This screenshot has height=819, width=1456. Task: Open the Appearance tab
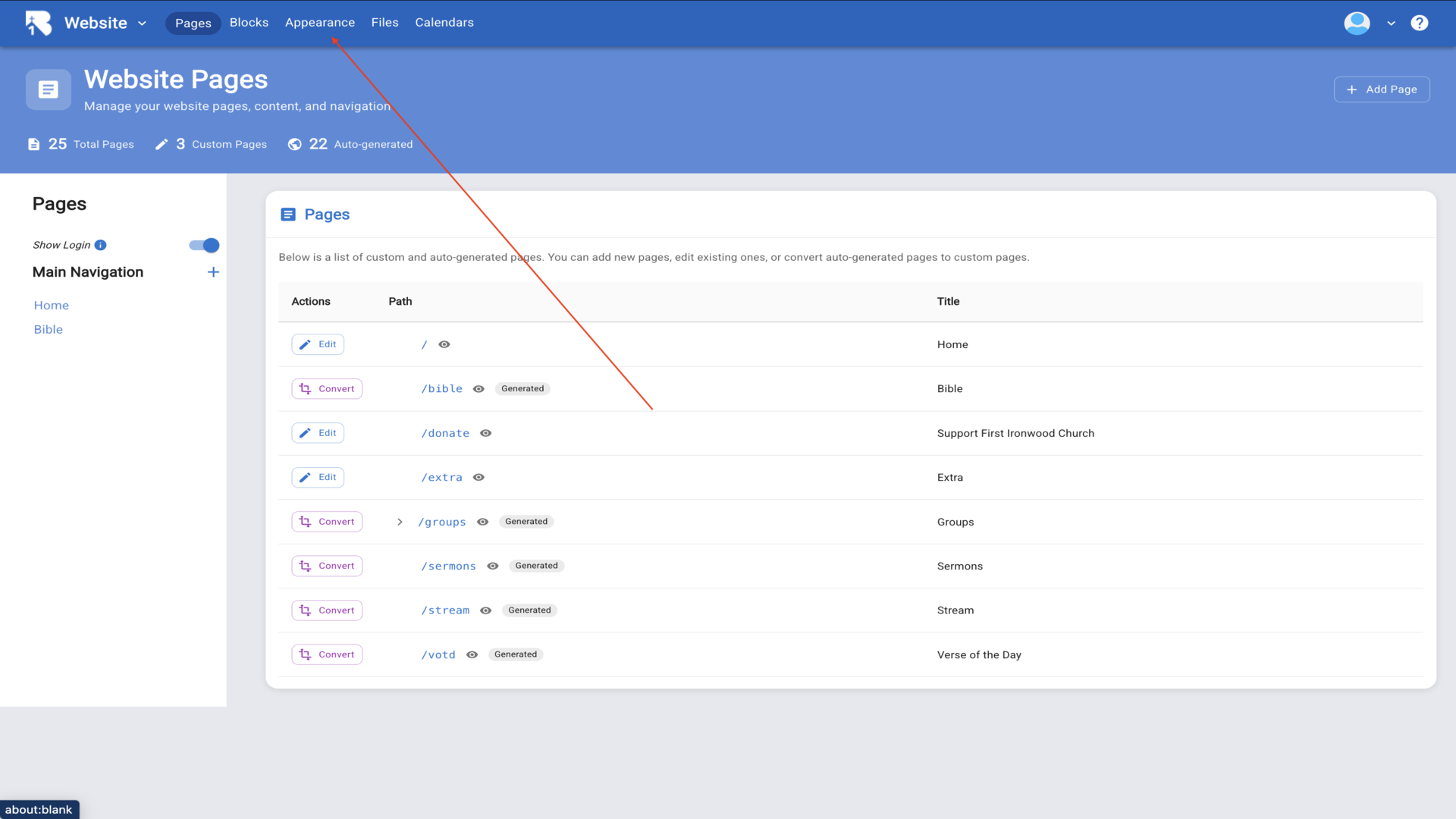[319, 23]
